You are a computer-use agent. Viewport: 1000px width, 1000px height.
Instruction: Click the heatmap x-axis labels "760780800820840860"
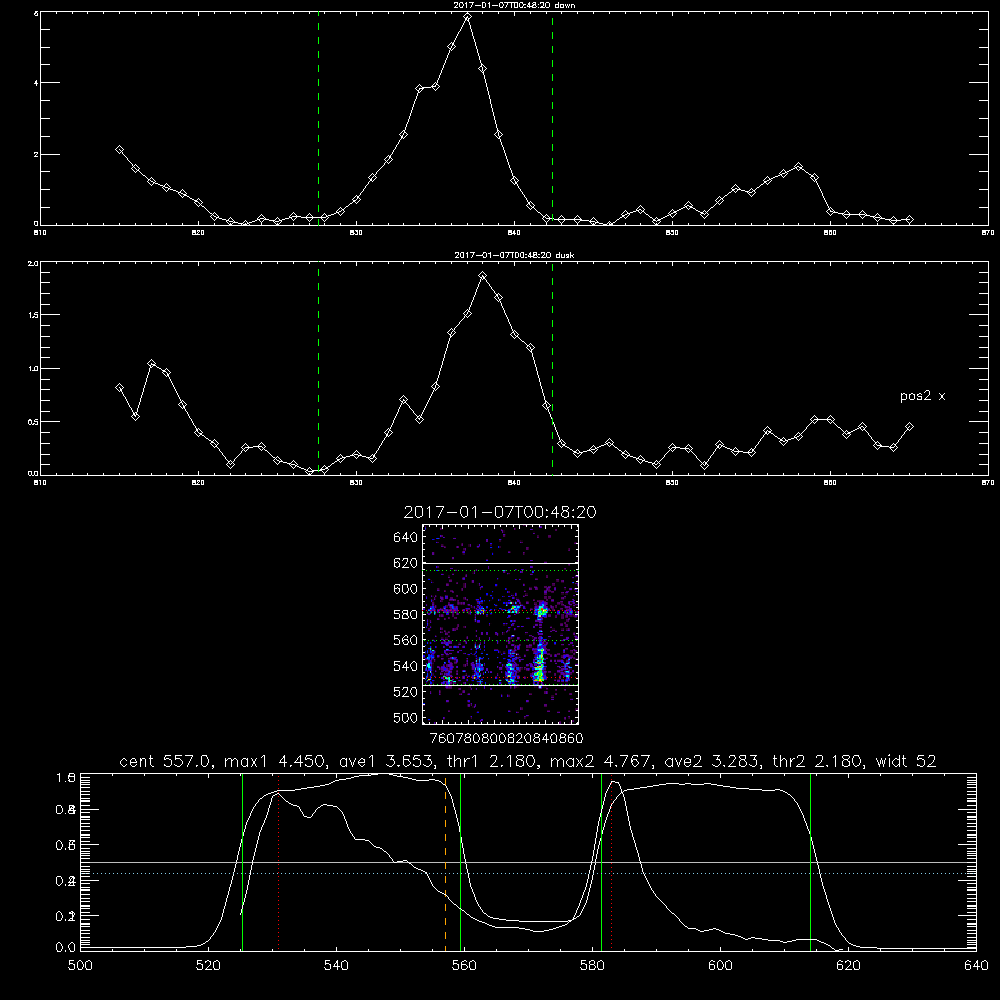coord(506,738)
